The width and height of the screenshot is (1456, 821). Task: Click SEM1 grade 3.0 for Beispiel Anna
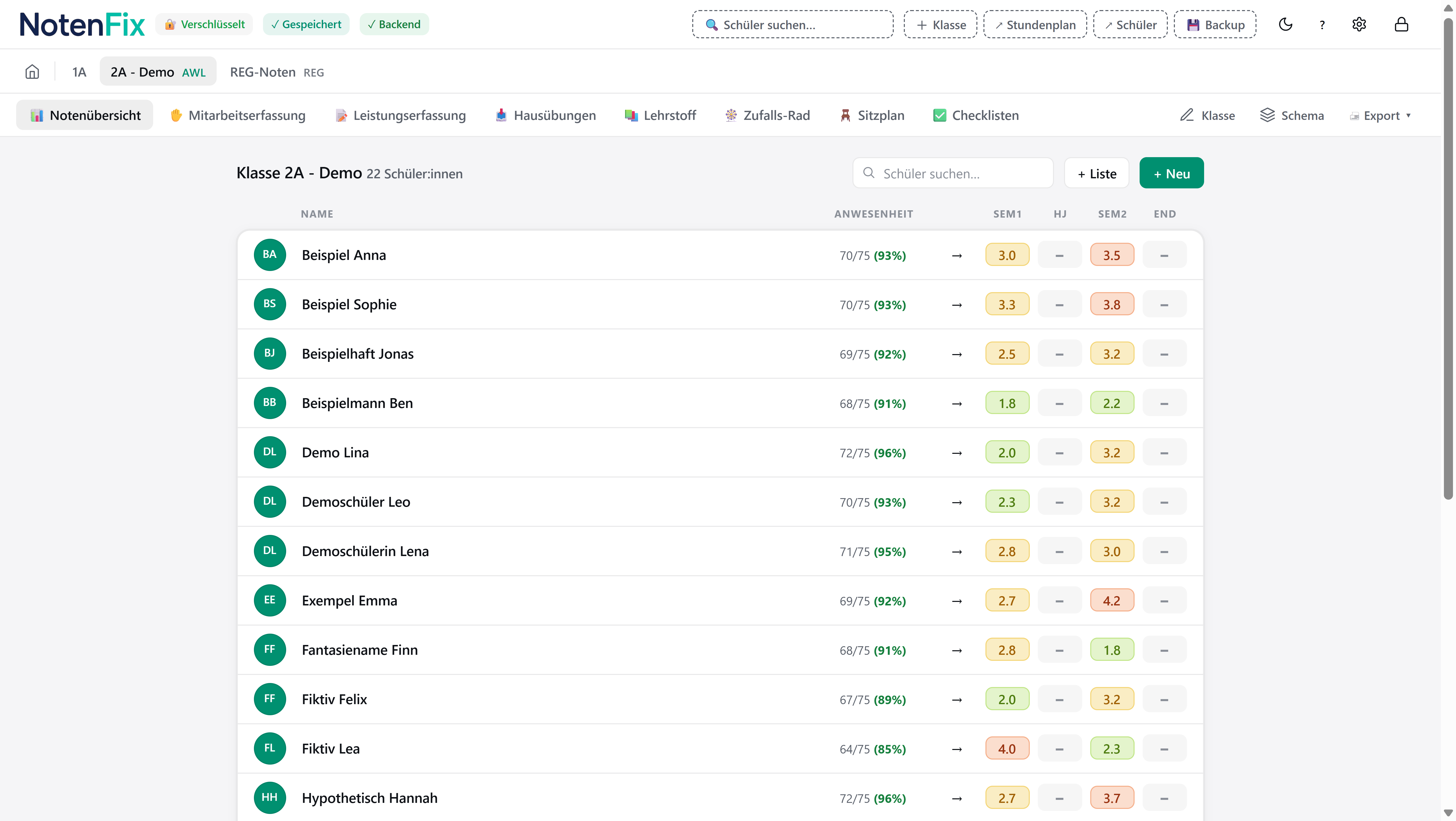click(x=1007, y=255)
